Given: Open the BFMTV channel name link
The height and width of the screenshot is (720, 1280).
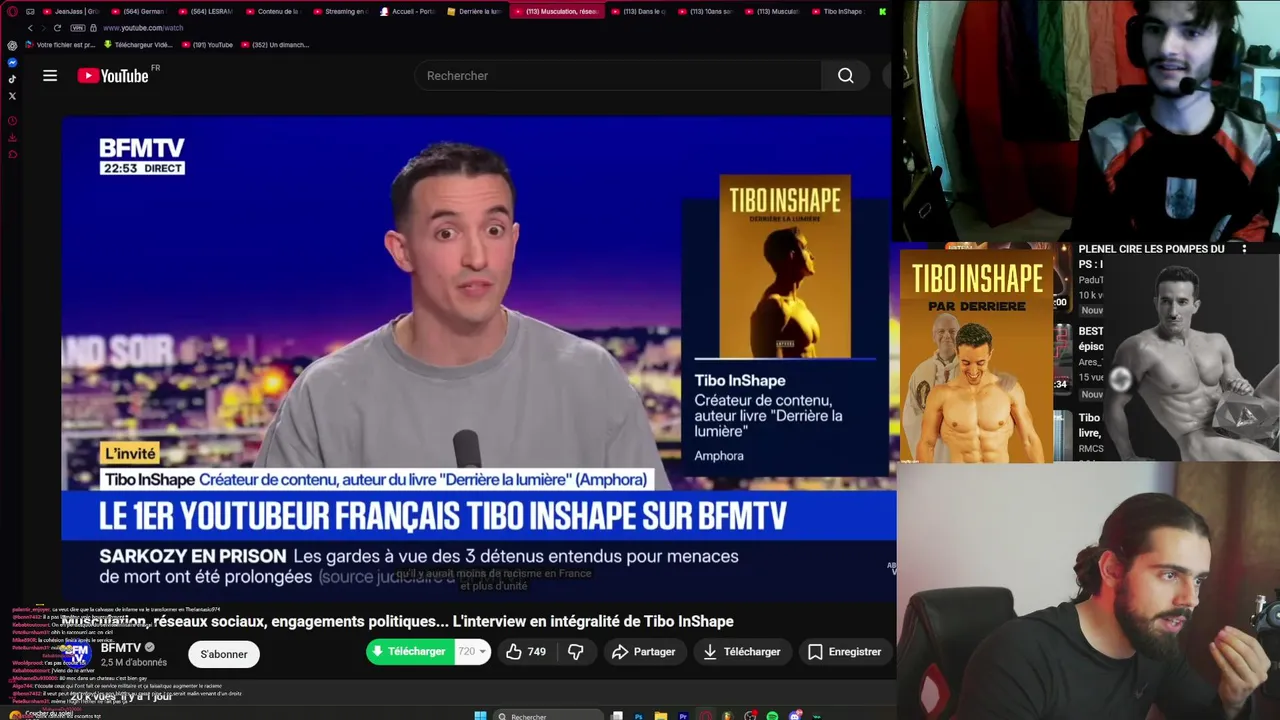Looking at the screenshot, I should (x=121, y=648).
